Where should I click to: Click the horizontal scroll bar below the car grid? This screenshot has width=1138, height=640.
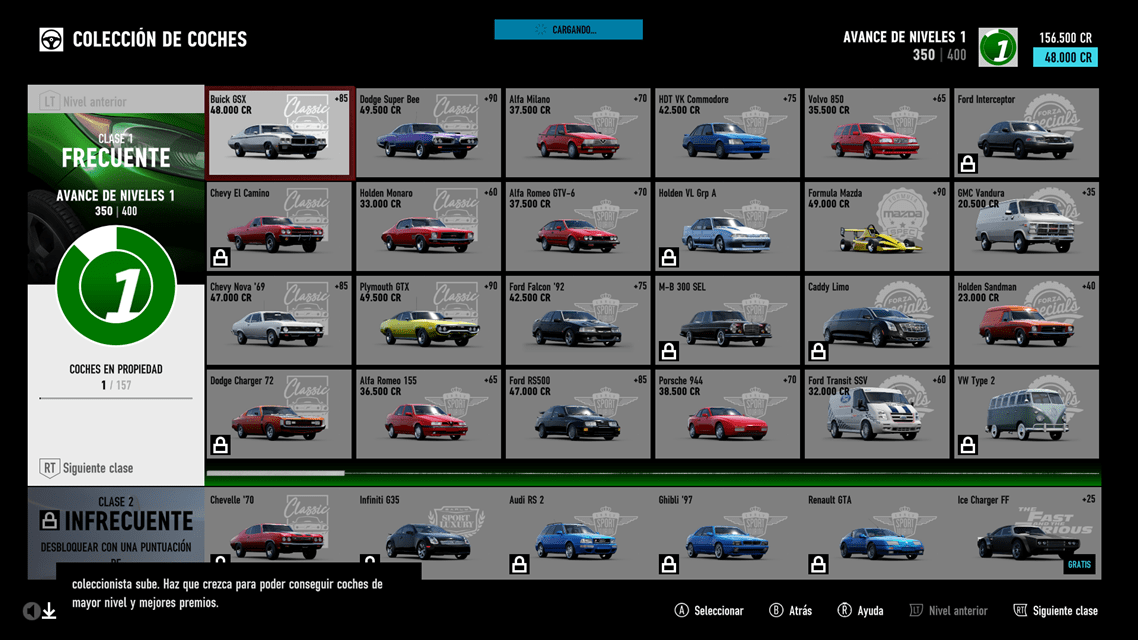pyautogui.click(x=653, y=473)
